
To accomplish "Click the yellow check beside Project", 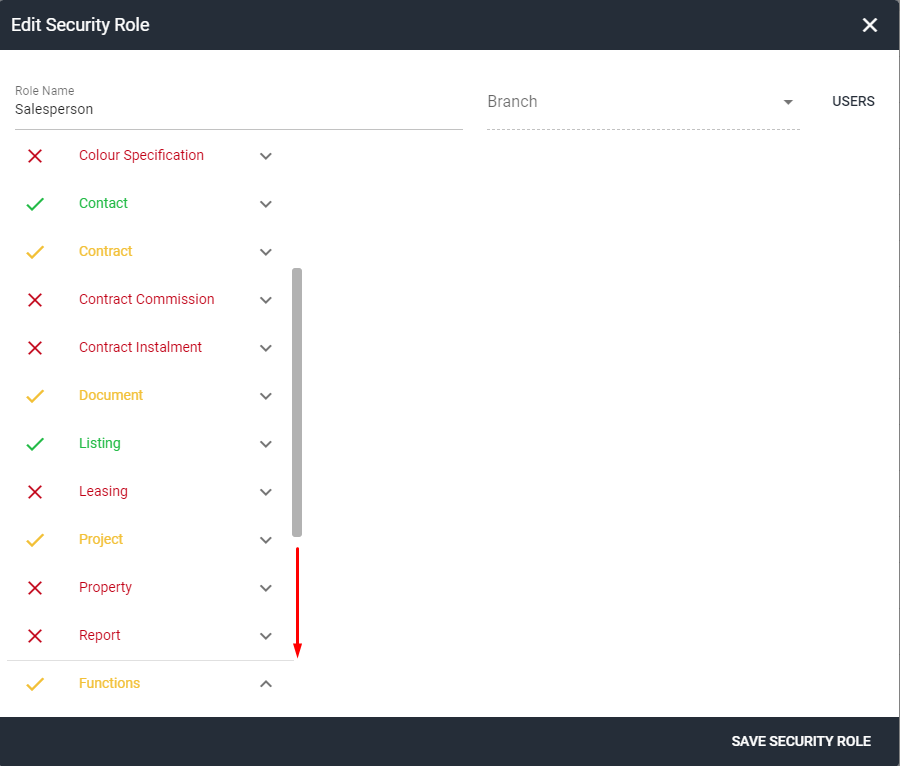I will pyautogui.click(x=36, y=540).
